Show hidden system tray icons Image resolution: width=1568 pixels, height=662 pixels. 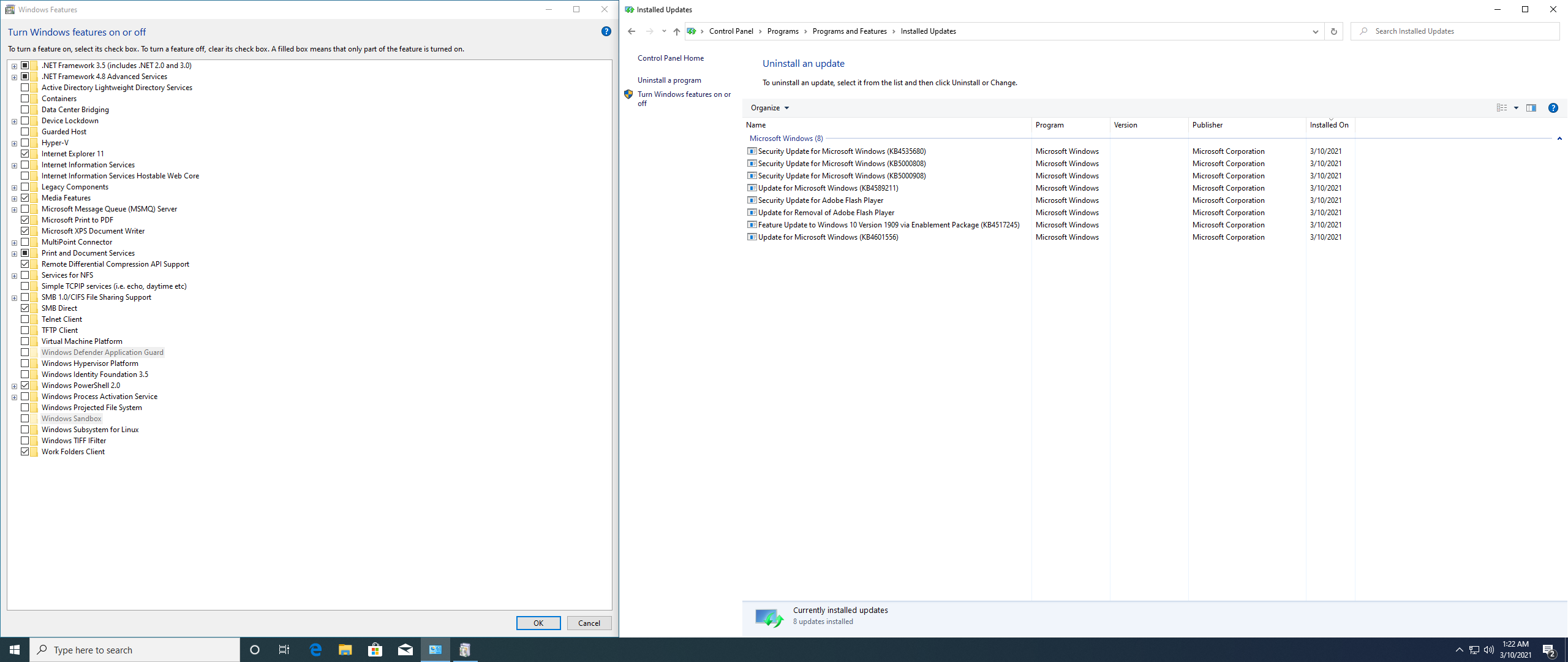(1459, 650)
